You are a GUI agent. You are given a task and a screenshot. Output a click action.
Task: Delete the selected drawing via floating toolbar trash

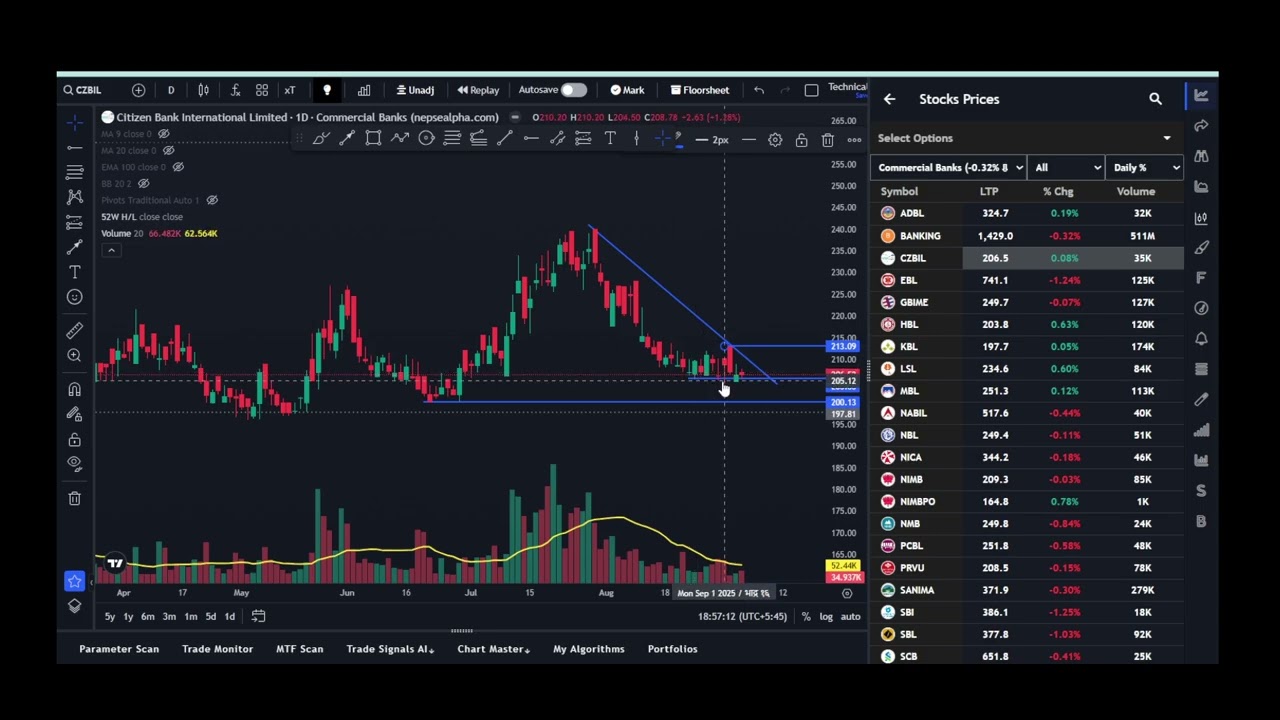point(828,140)
